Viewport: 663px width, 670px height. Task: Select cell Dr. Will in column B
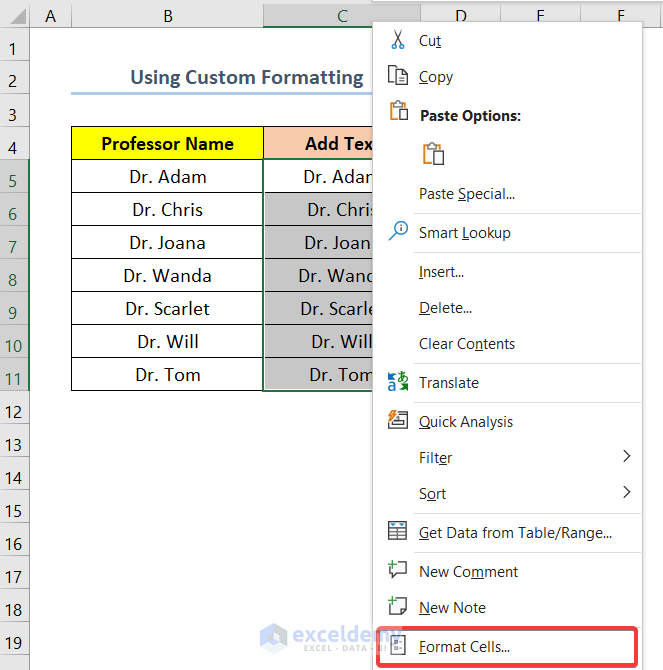coord(167,341)
